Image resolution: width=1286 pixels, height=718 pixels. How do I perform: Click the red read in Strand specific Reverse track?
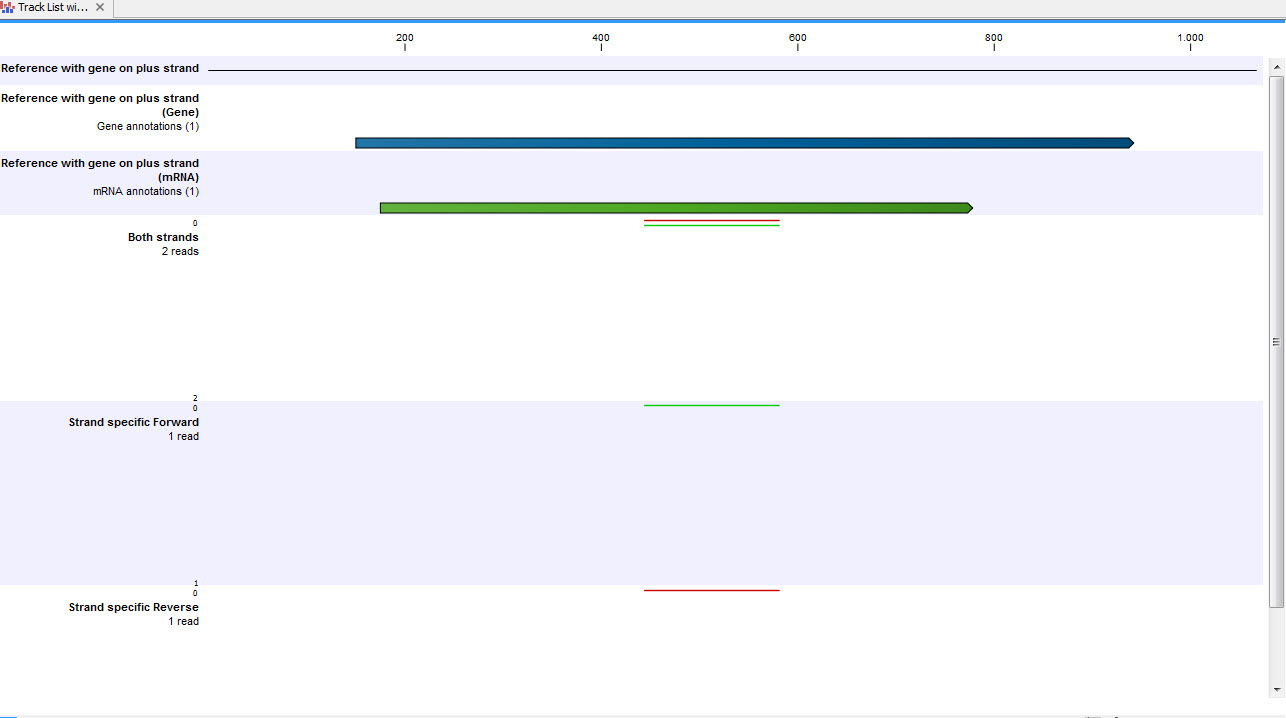pos(712,590)
